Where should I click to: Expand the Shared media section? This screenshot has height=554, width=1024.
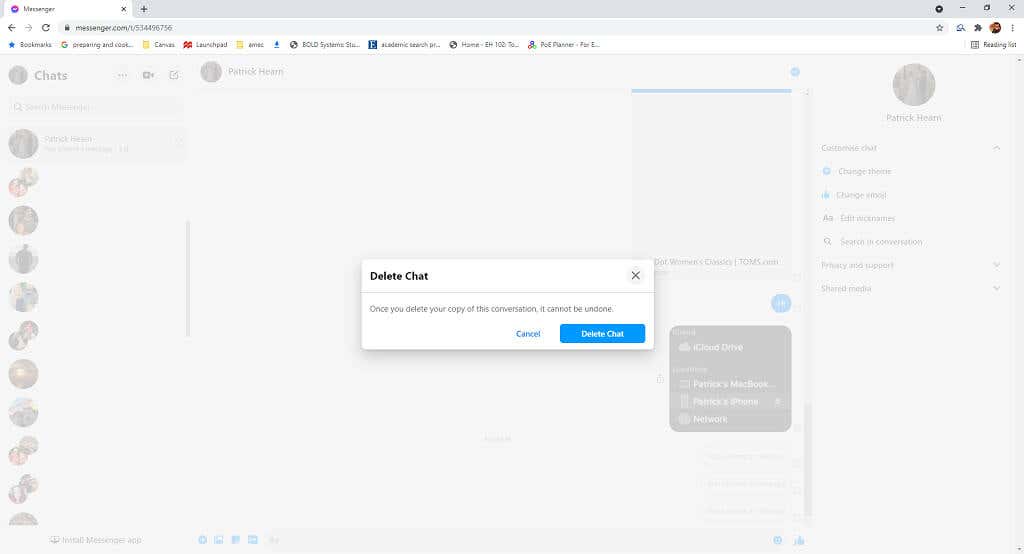point(996,288)
